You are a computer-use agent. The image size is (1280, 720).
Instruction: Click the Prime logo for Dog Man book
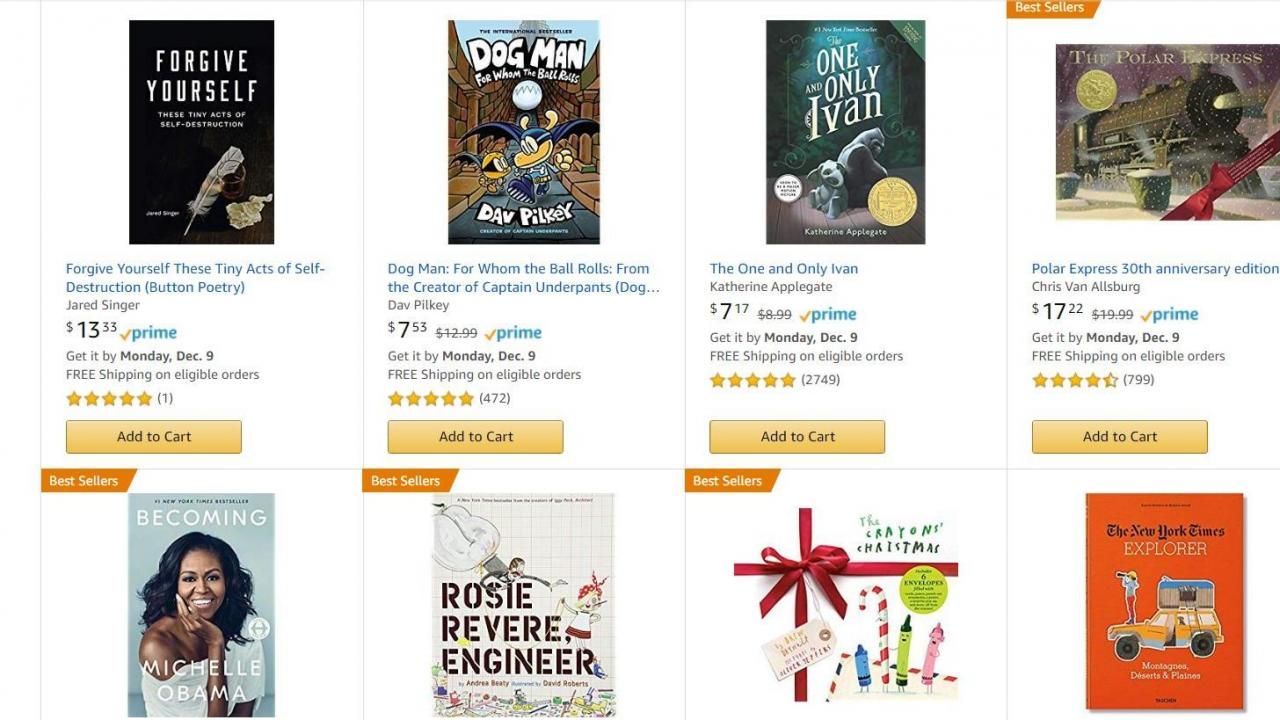click(513, 333)
